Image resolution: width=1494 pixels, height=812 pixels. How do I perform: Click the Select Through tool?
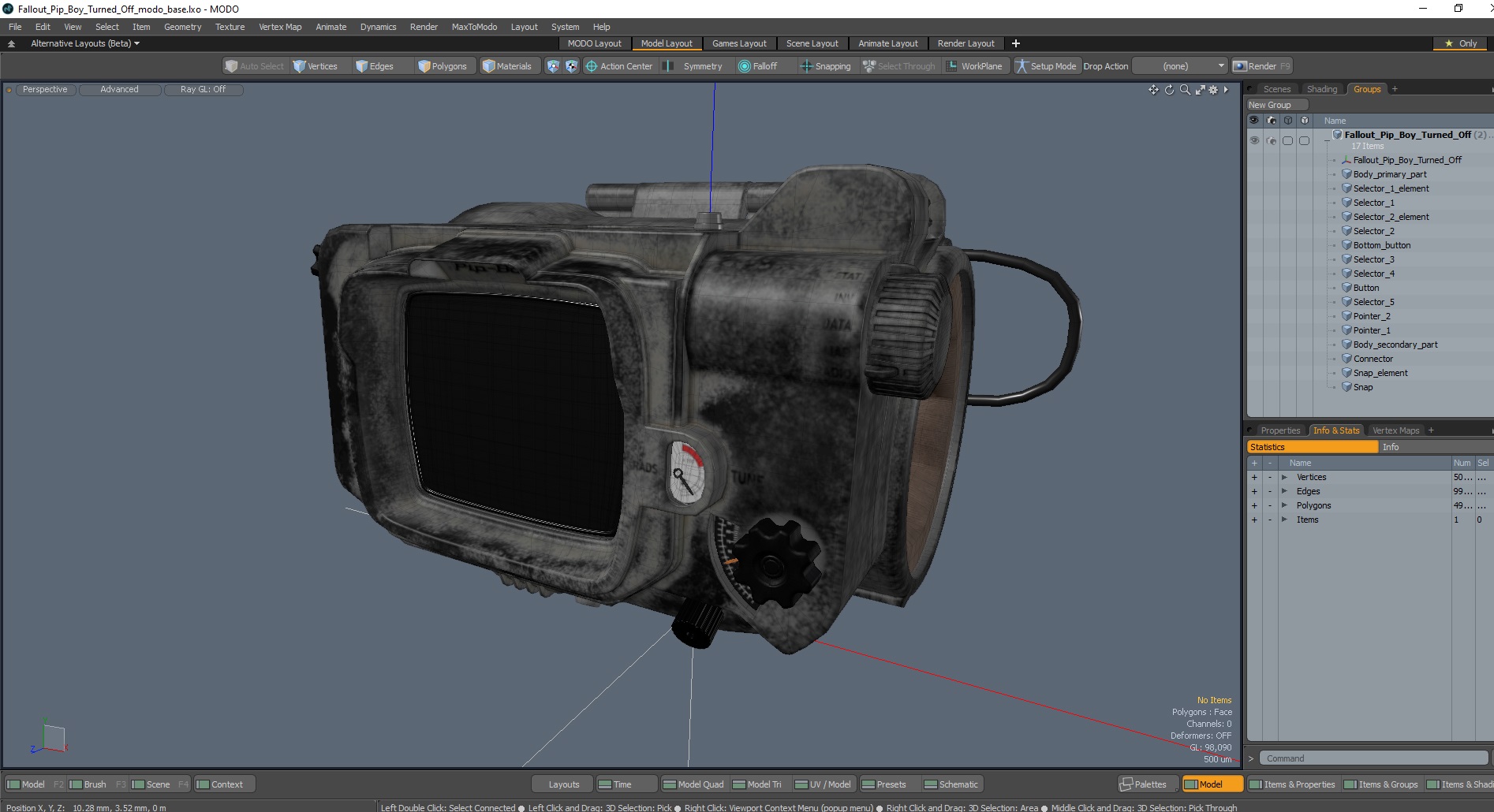click(x=899, y=66)
